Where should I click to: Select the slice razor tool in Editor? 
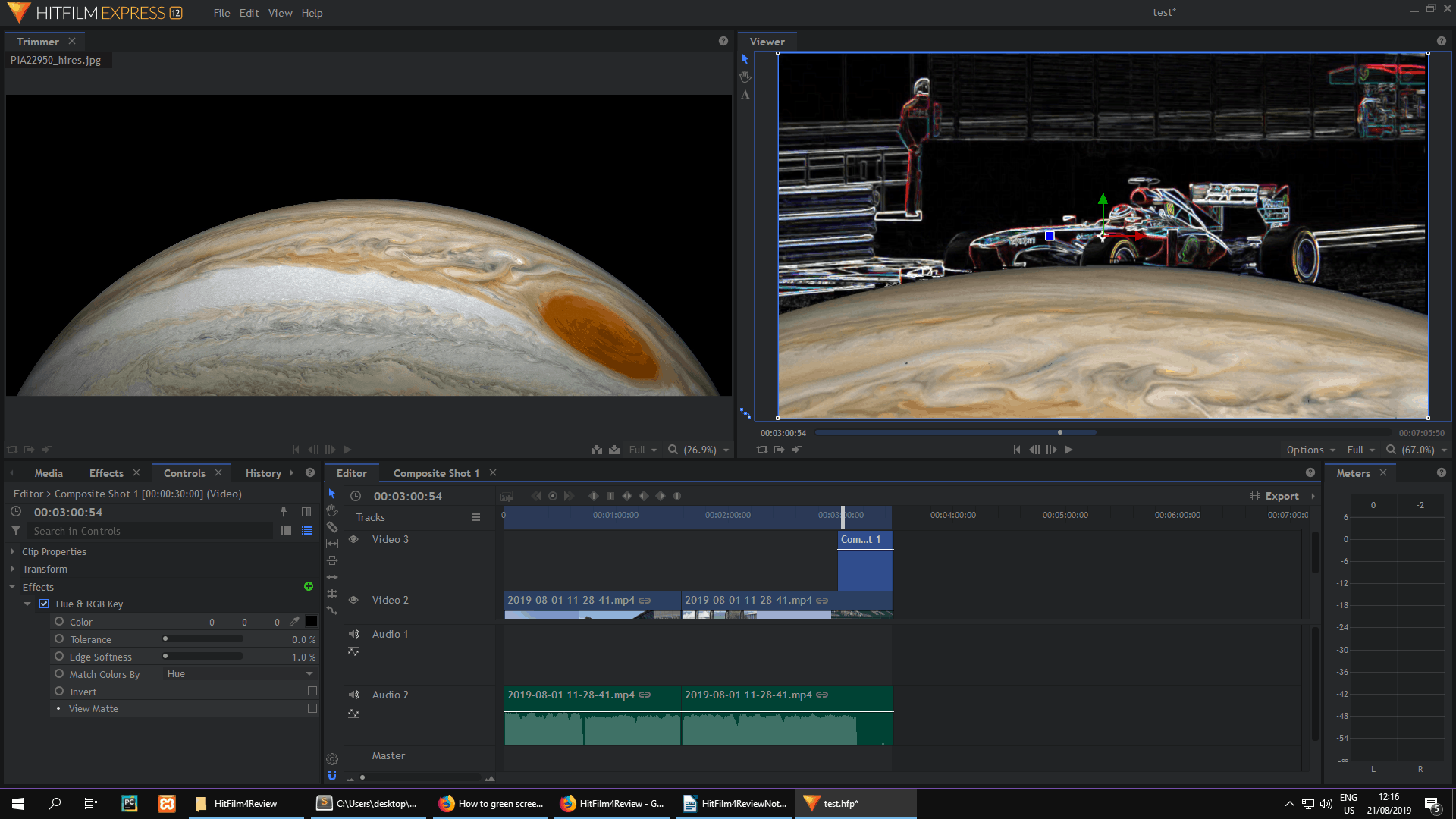coord(332,527)
